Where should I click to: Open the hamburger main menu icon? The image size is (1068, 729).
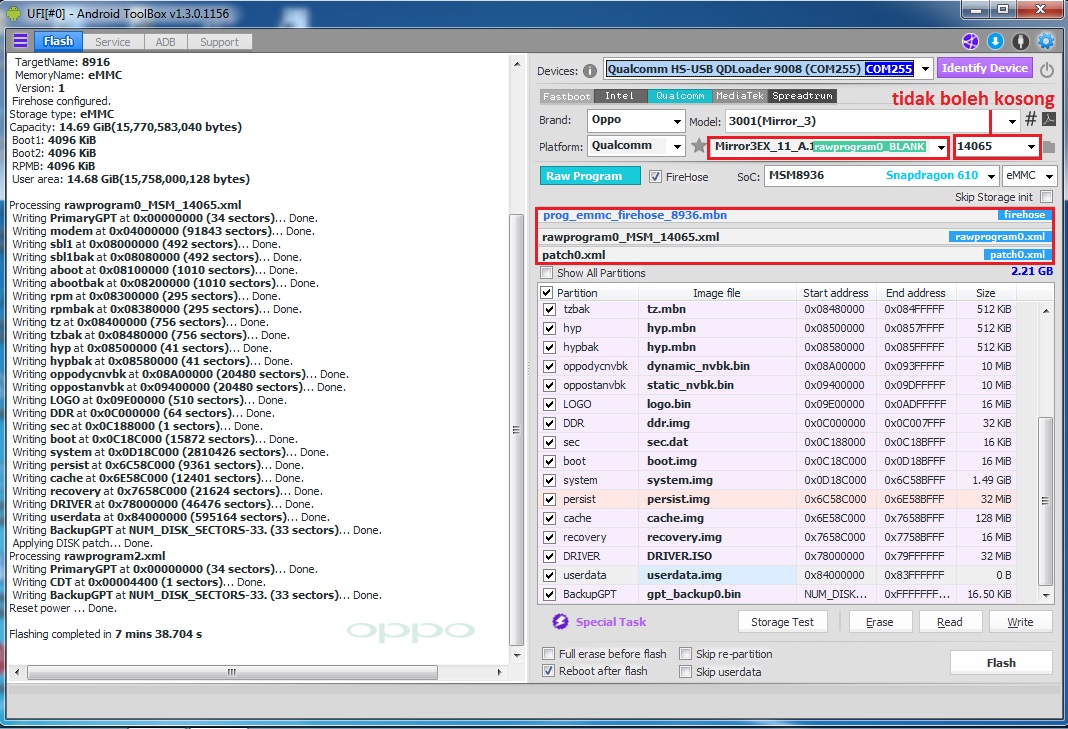[x=20, y=41]
